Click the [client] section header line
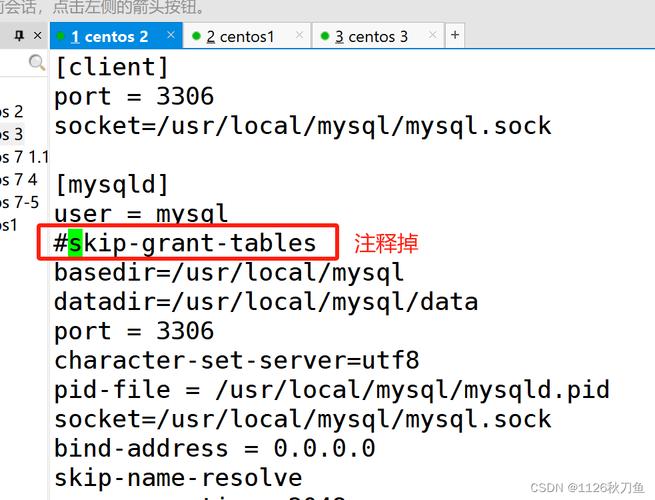655x500 pixels. 112,67
